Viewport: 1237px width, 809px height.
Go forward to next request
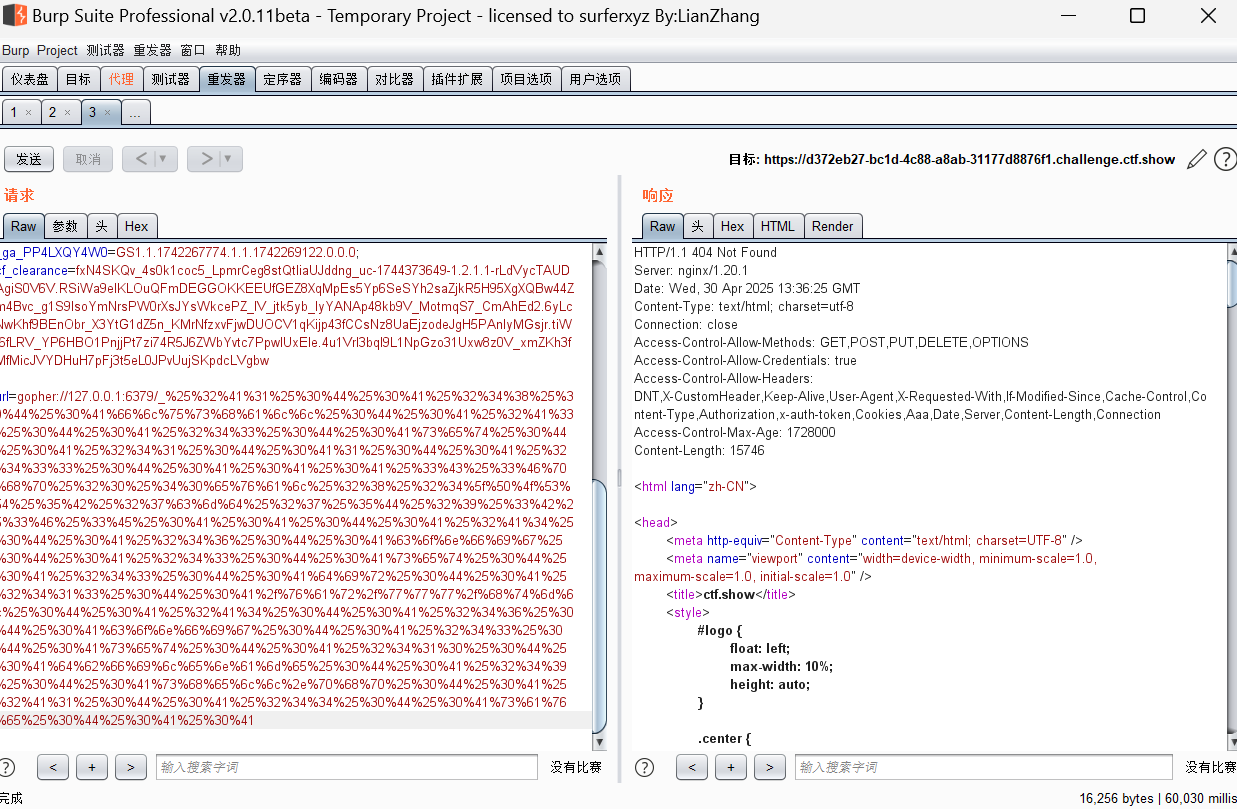pos(205,158)
